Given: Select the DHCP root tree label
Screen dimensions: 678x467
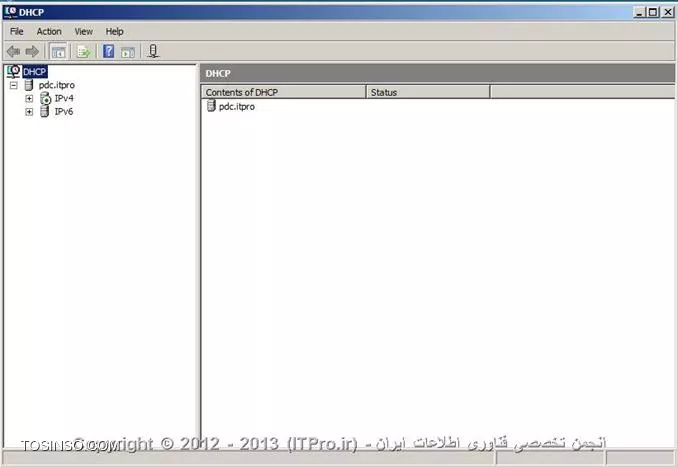Looking at the screenshot, I should 35,72.
